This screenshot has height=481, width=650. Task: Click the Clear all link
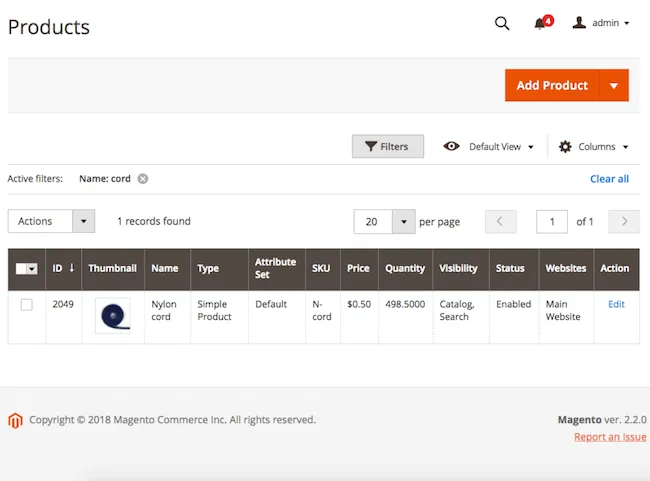point(609,179)
